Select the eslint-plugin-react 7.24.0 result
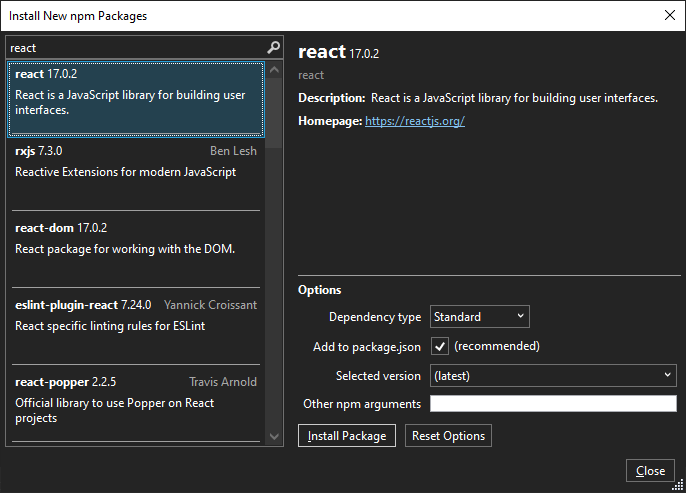 click(x=136, y=328)
